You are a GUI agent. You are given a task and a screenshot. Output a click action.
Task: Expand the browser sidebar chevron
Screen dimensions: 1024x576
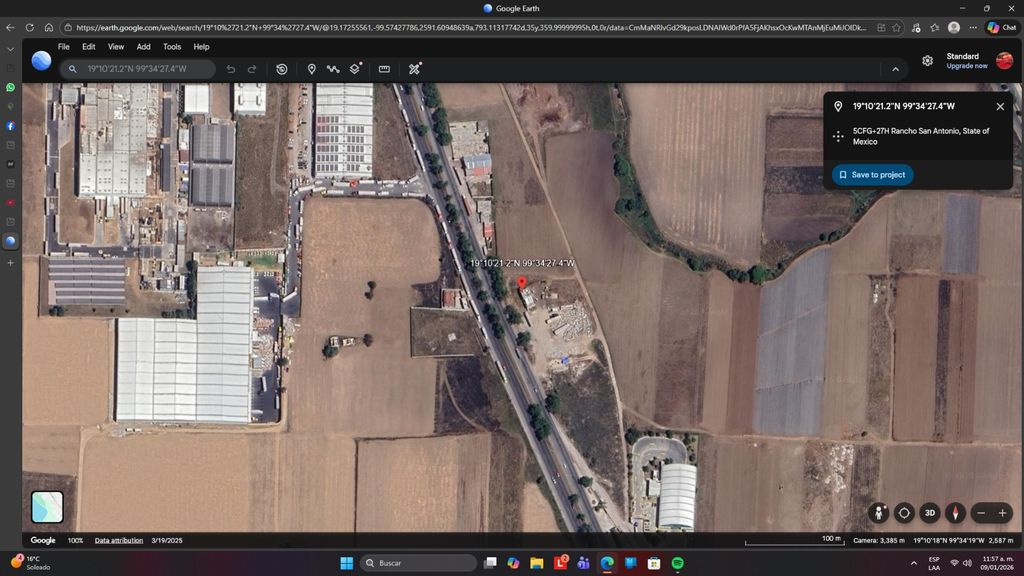point(10,49)
